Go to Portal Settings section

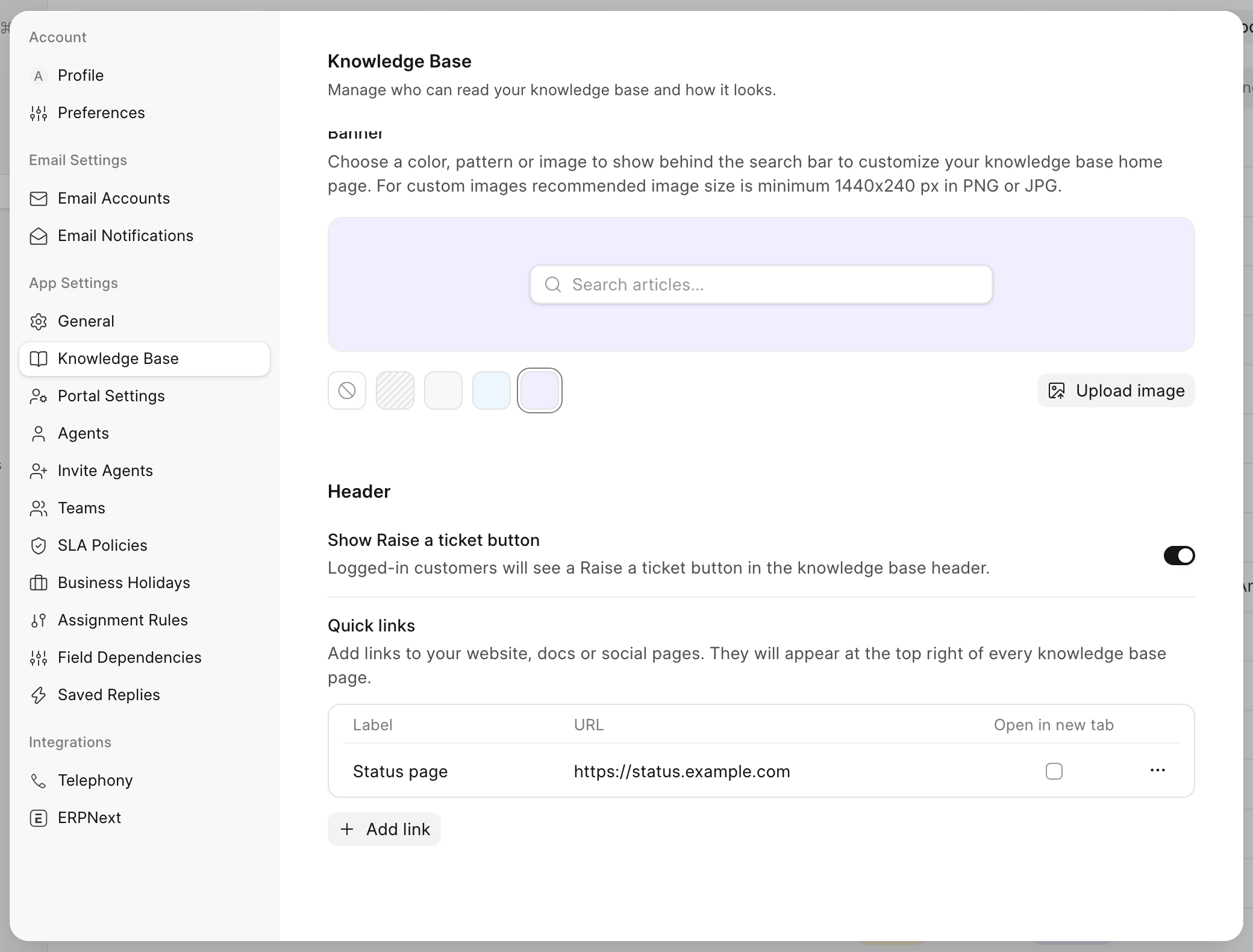[145, 396]
